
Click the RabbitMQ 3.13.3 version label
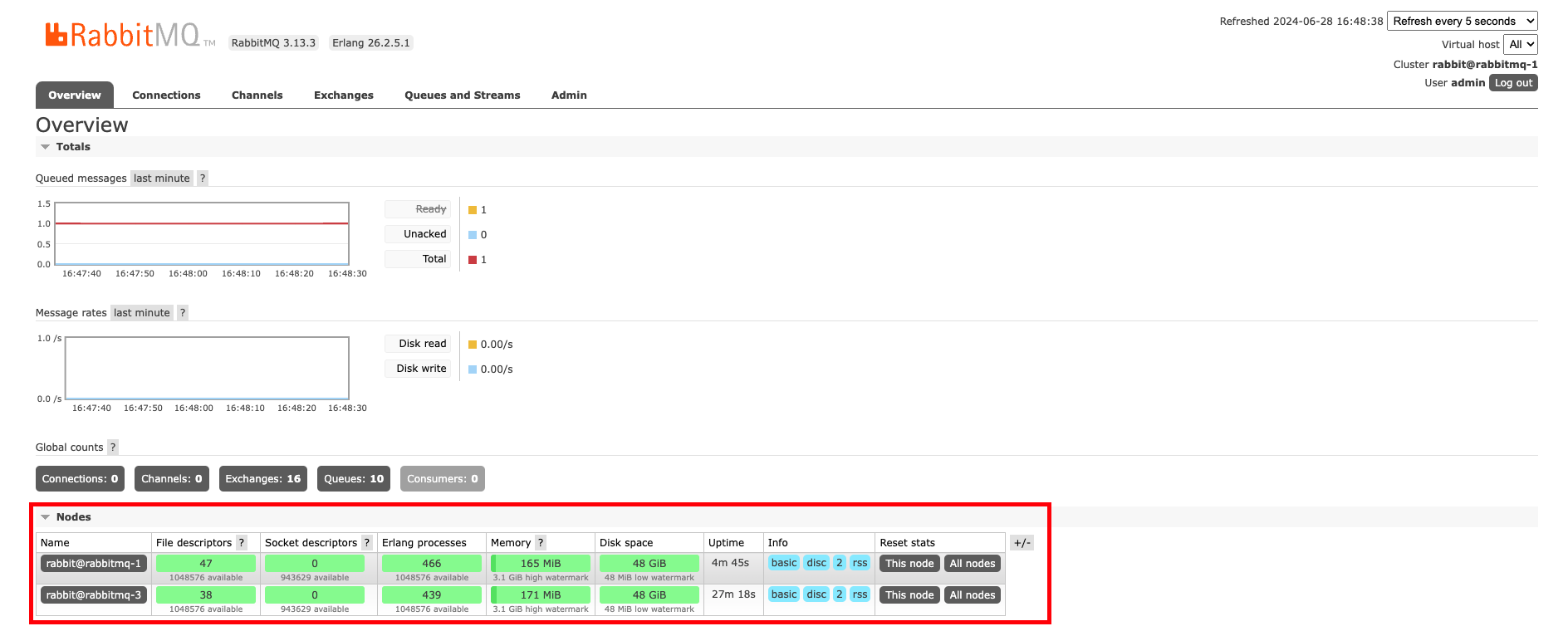273,43
